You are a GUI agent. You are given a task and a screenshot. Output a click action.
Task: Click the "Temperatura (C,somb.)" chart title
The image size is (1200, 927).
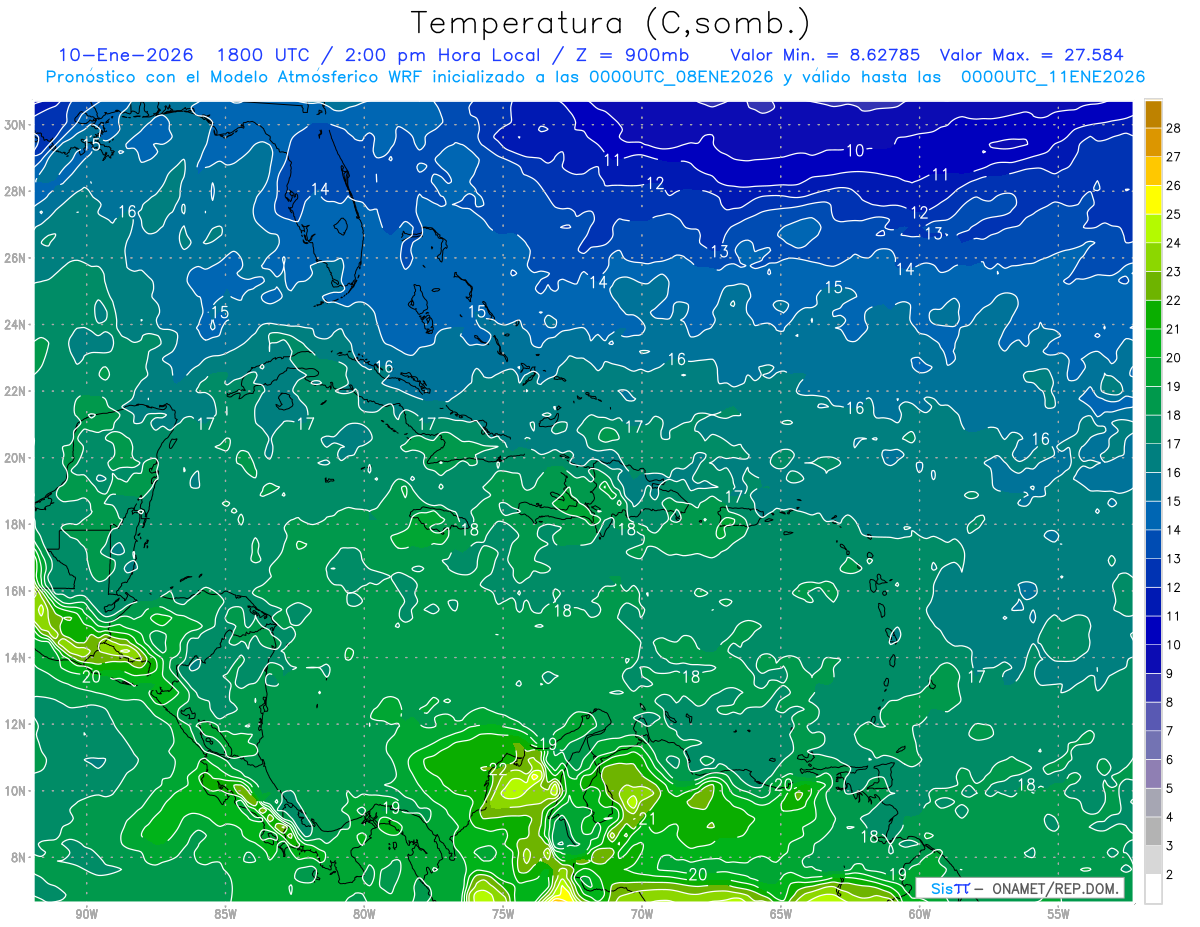pos(610,23)
